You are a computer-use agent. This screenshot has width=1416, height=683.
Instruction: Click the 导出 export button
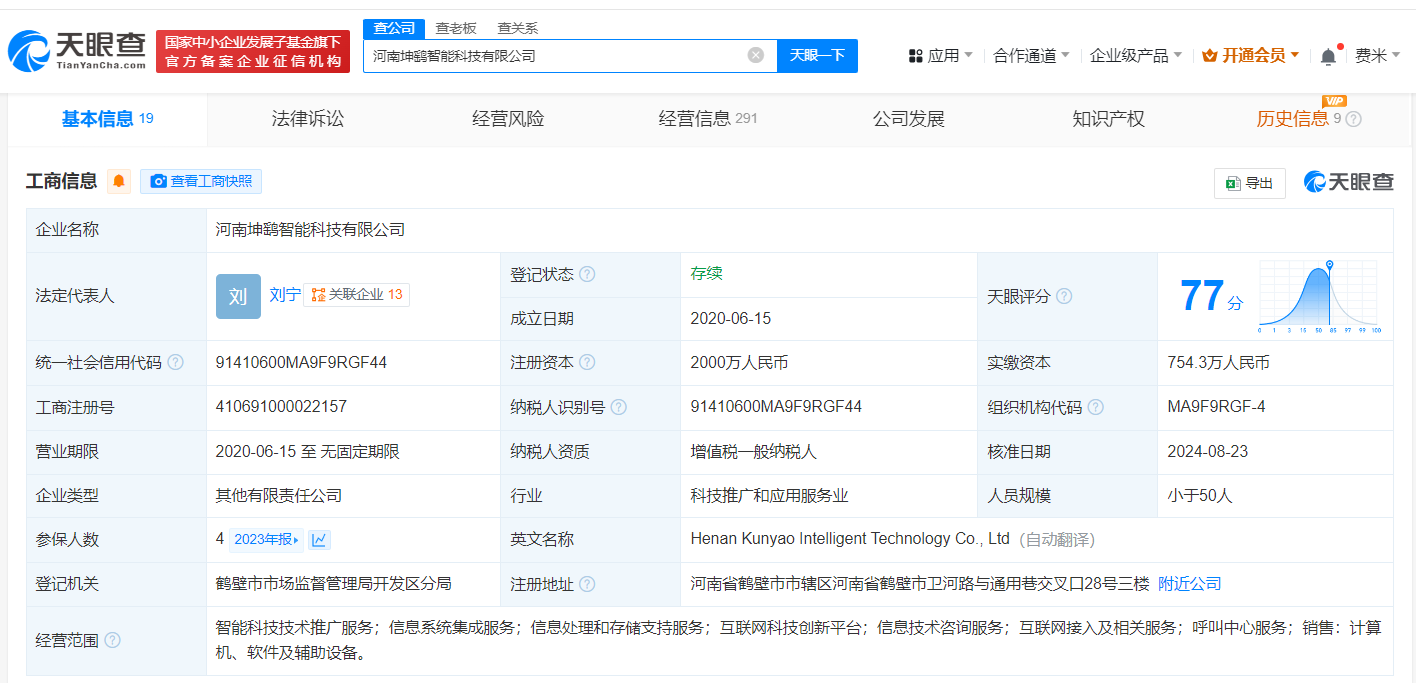click(x=1250, y=183)
